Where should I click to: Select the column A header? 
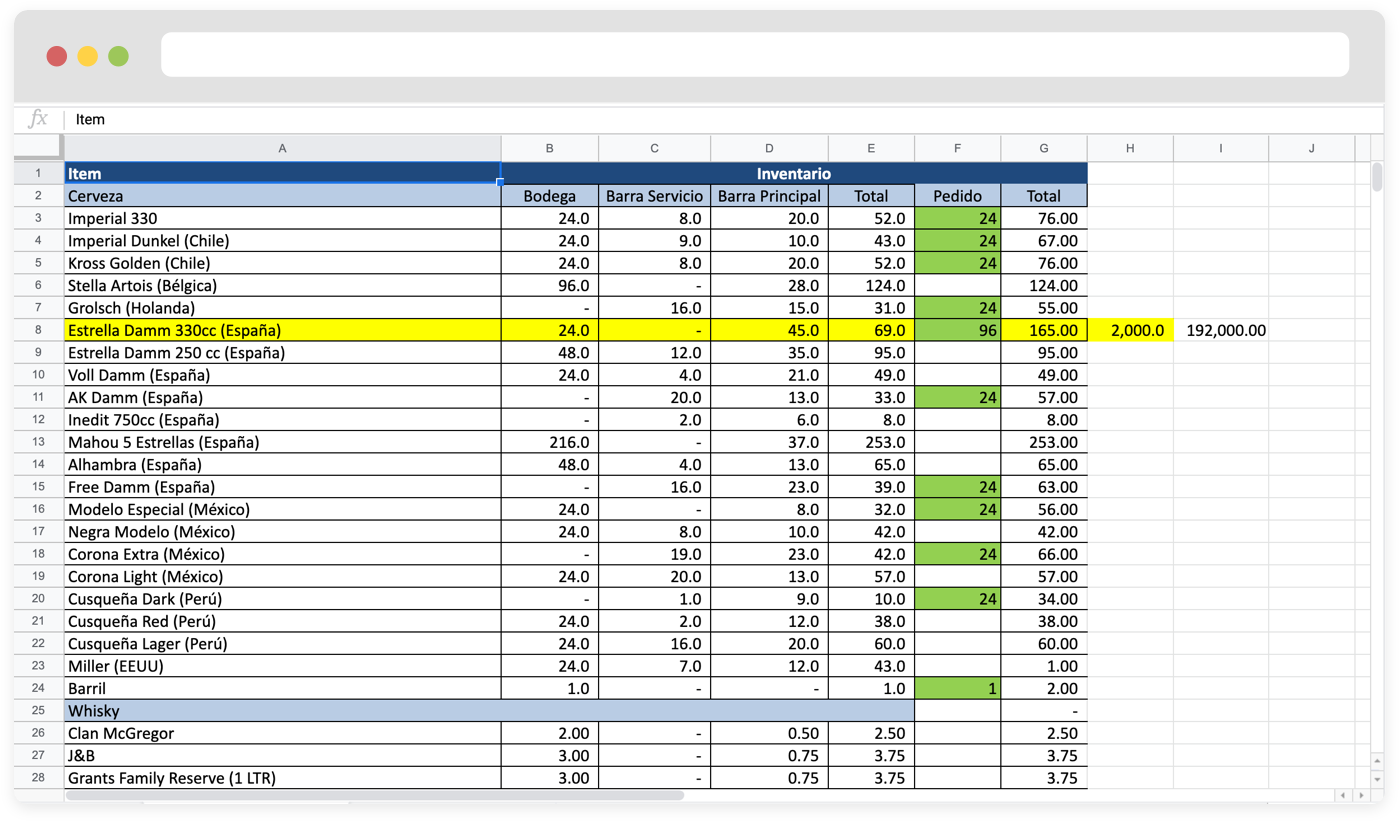pyautogui.click(x=282, y=148)
